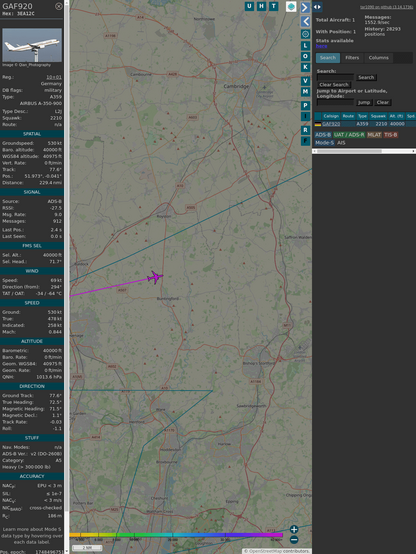Zoom out with the minus button
The height and width of the screenshot is (554, 416).
click(x=294, y=540)
